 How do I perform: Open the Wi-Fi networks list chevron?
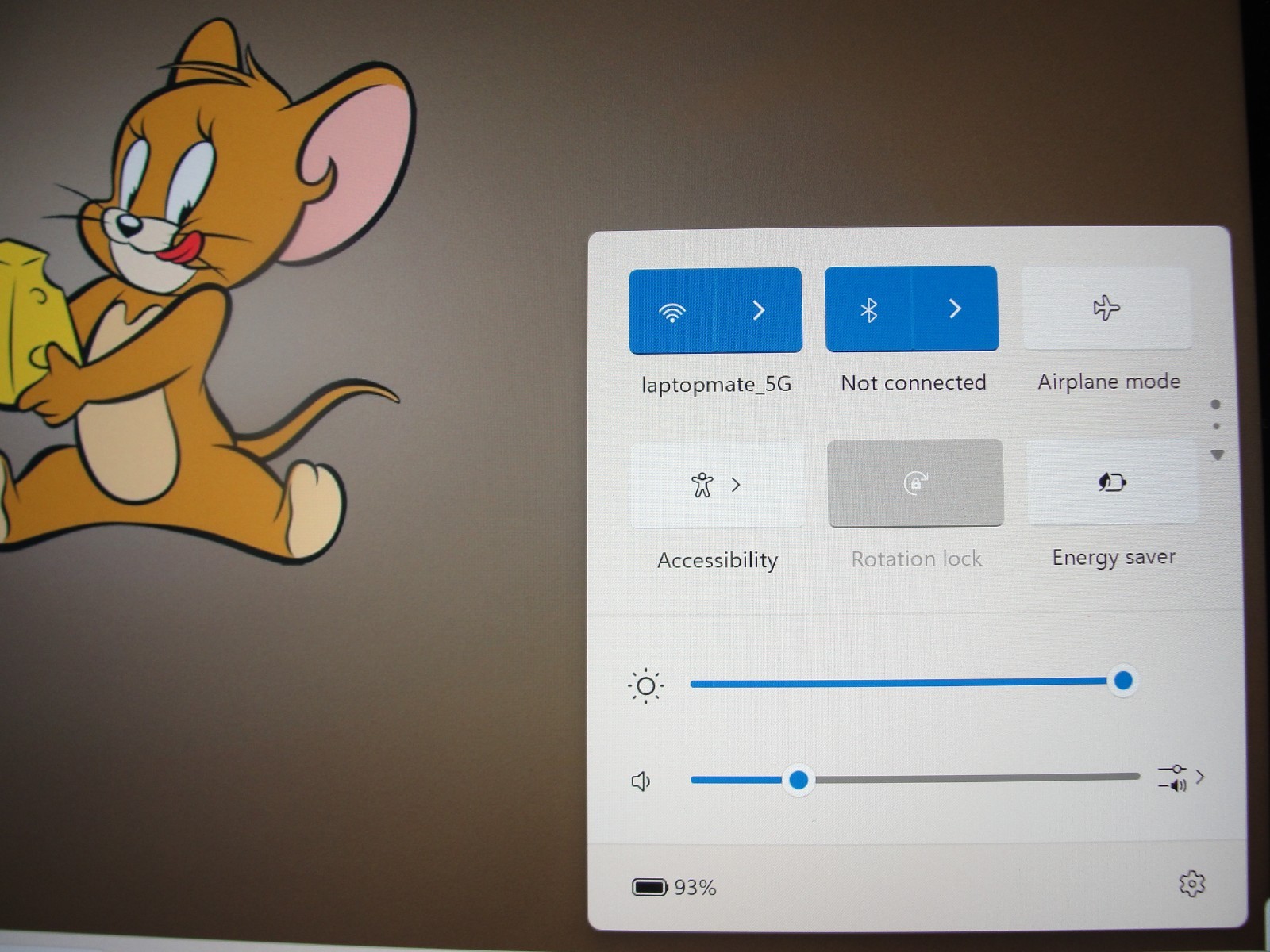tap(759, 310)
